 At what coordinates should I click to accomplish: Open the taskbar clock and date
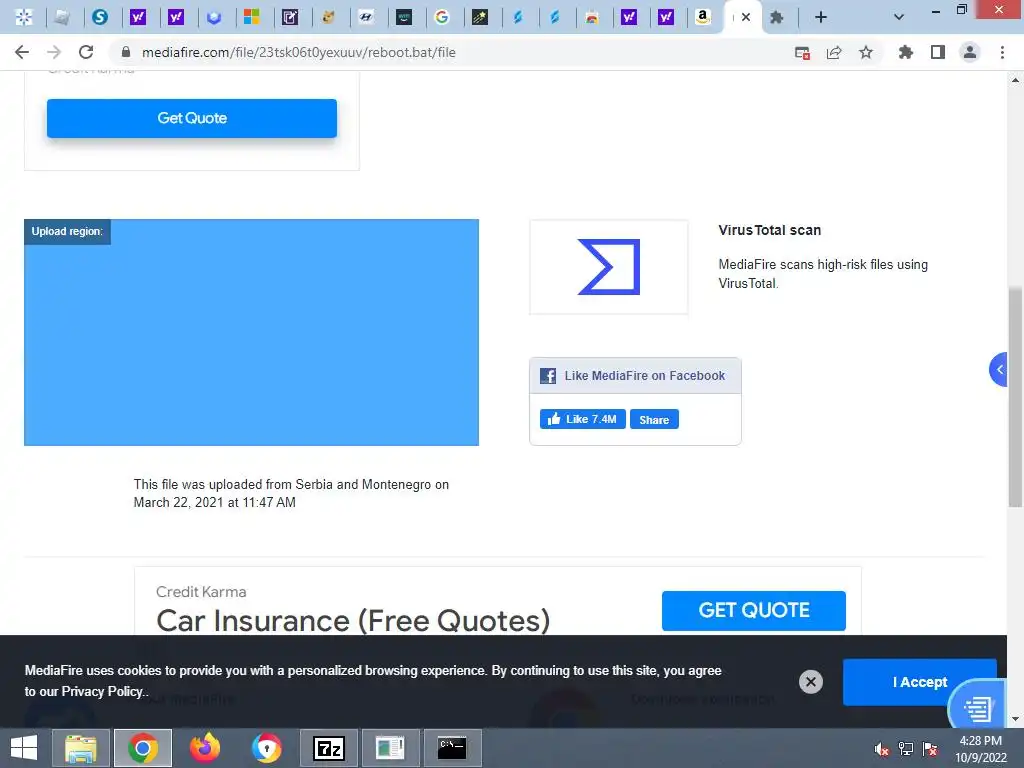(x=981, y=749)
